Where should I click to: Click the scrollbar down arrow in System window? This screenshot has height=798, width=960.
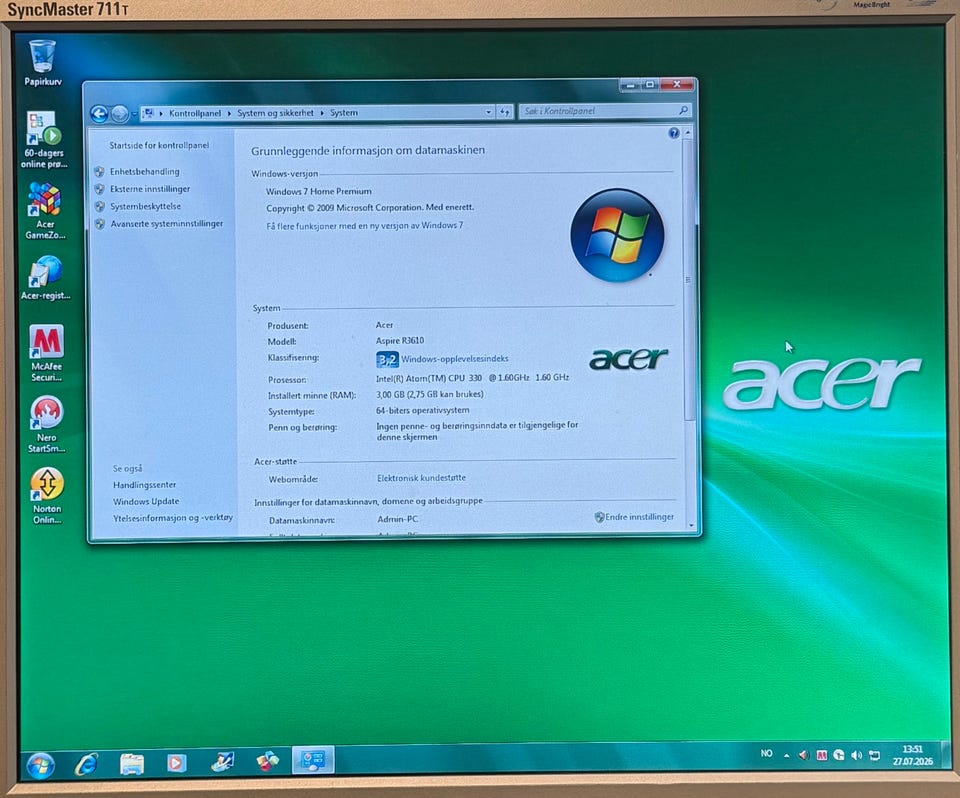pos(691,525)
